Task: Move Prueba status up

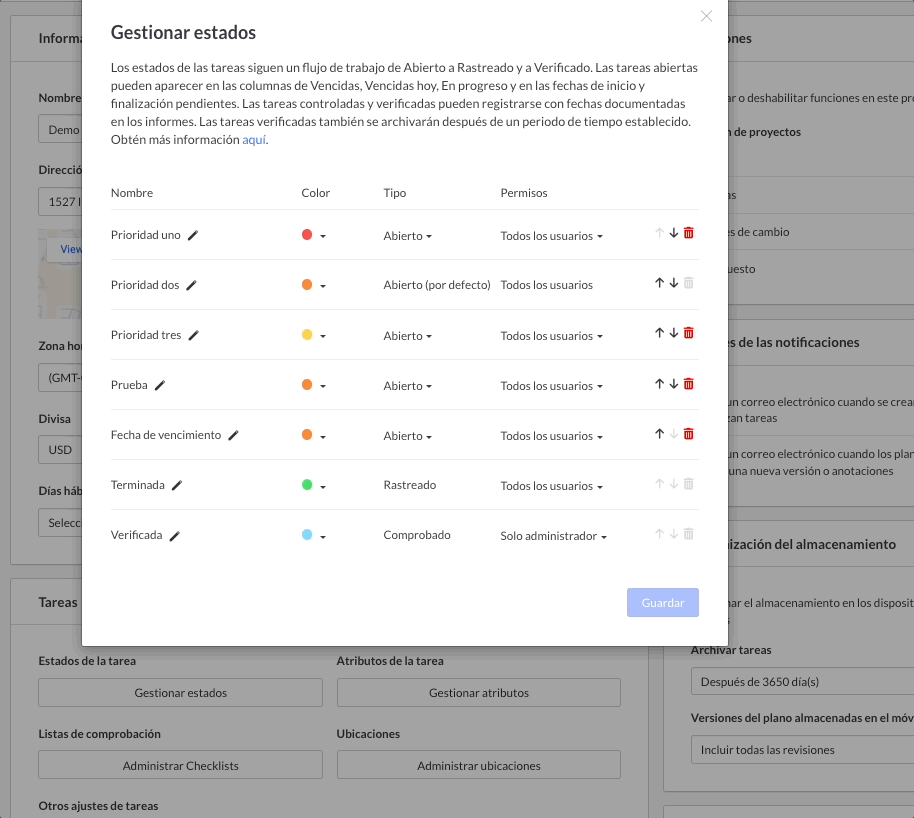Action: pyautogui.click(x=659, y=384)
